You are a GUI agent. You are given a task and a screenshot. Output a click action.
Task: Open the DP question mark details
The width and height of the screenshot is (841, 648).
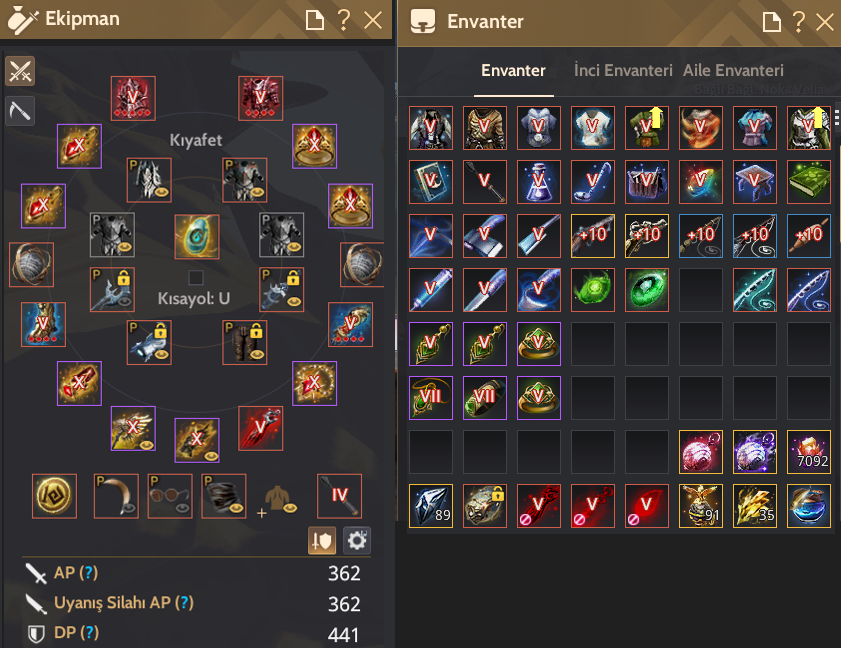(90, 633)
